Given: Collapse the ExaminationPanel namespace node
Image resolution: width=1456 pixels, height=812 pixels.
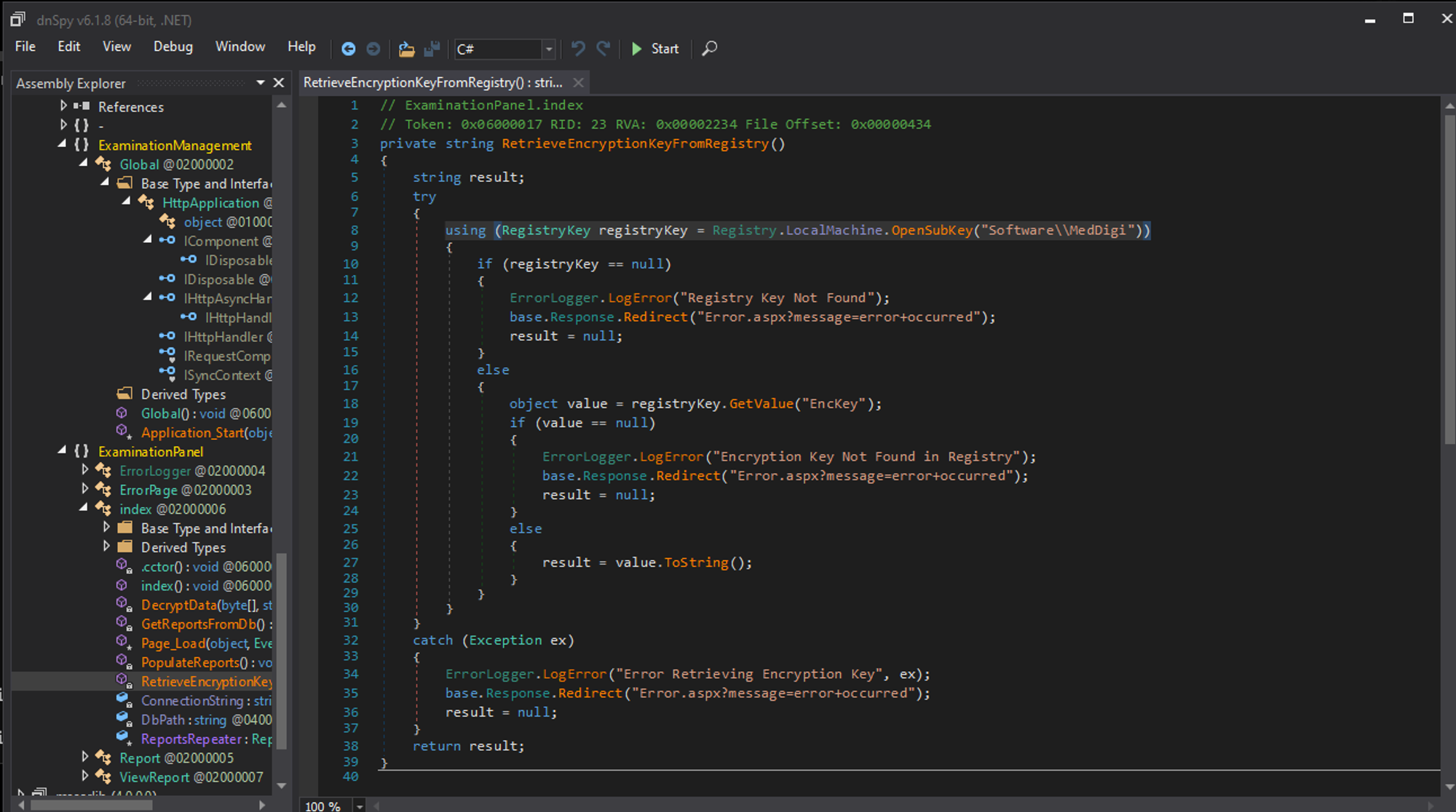Looking at the screenshot, I should point(63,451).
